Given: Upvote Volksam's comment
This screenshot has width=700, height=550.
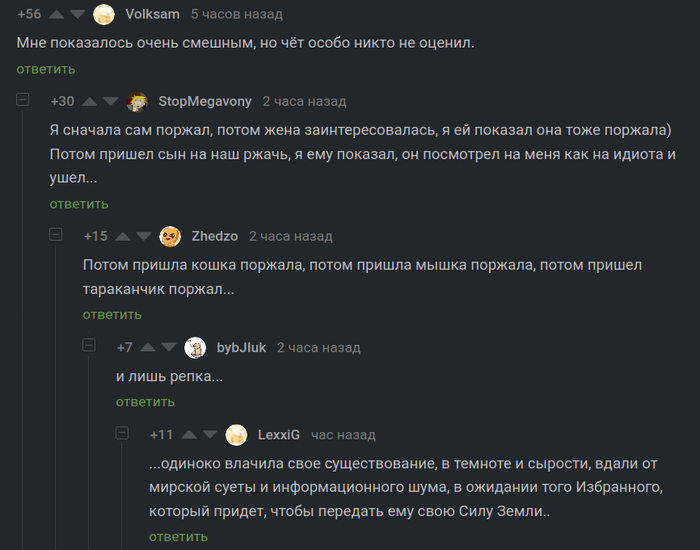Looking at the screenshot, I should pos(56,14).
